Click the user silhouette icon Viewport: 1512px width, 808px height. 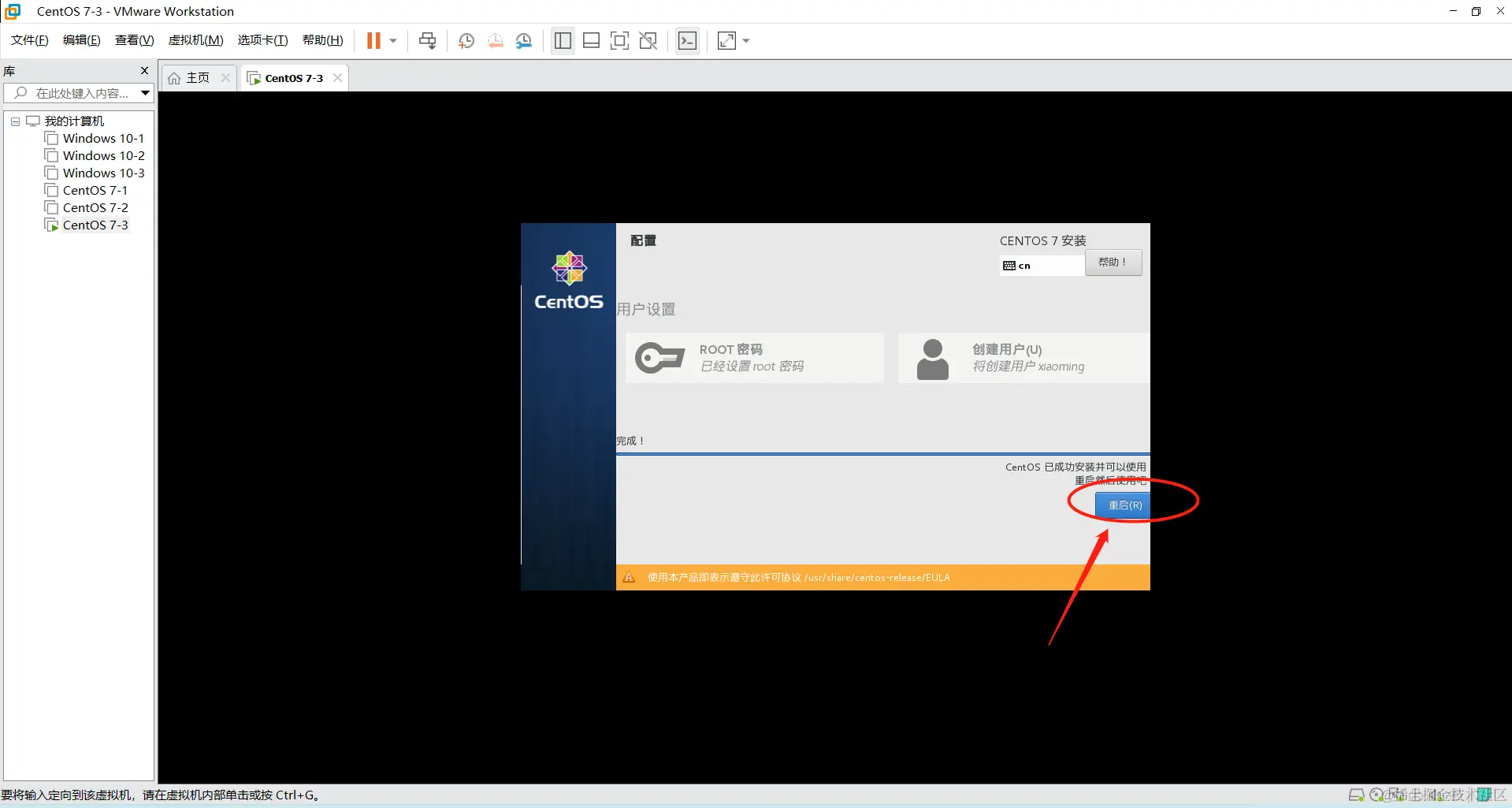(933, 359)
